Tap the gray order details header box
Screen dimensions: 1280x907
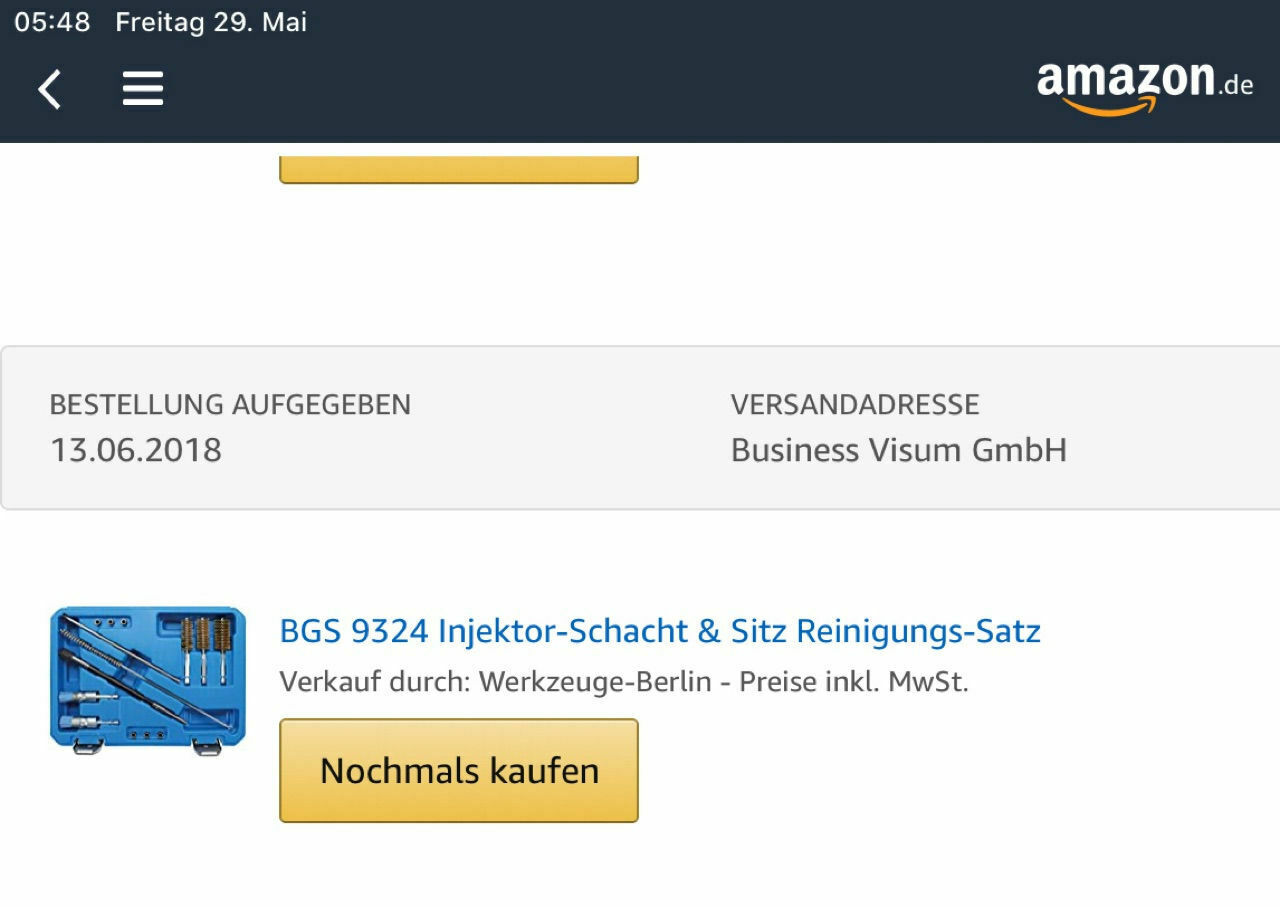click(x=640, y=428)
